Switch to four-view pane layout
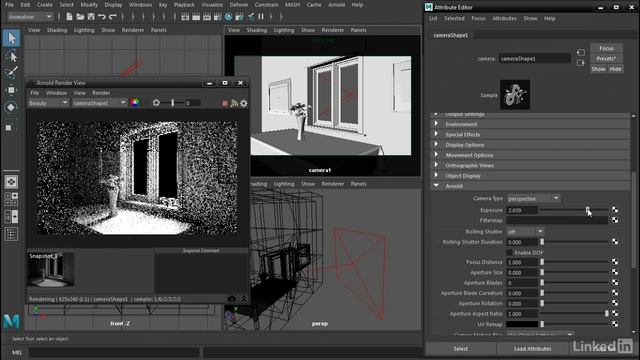The image size is (640, 360). click(11, 200)
